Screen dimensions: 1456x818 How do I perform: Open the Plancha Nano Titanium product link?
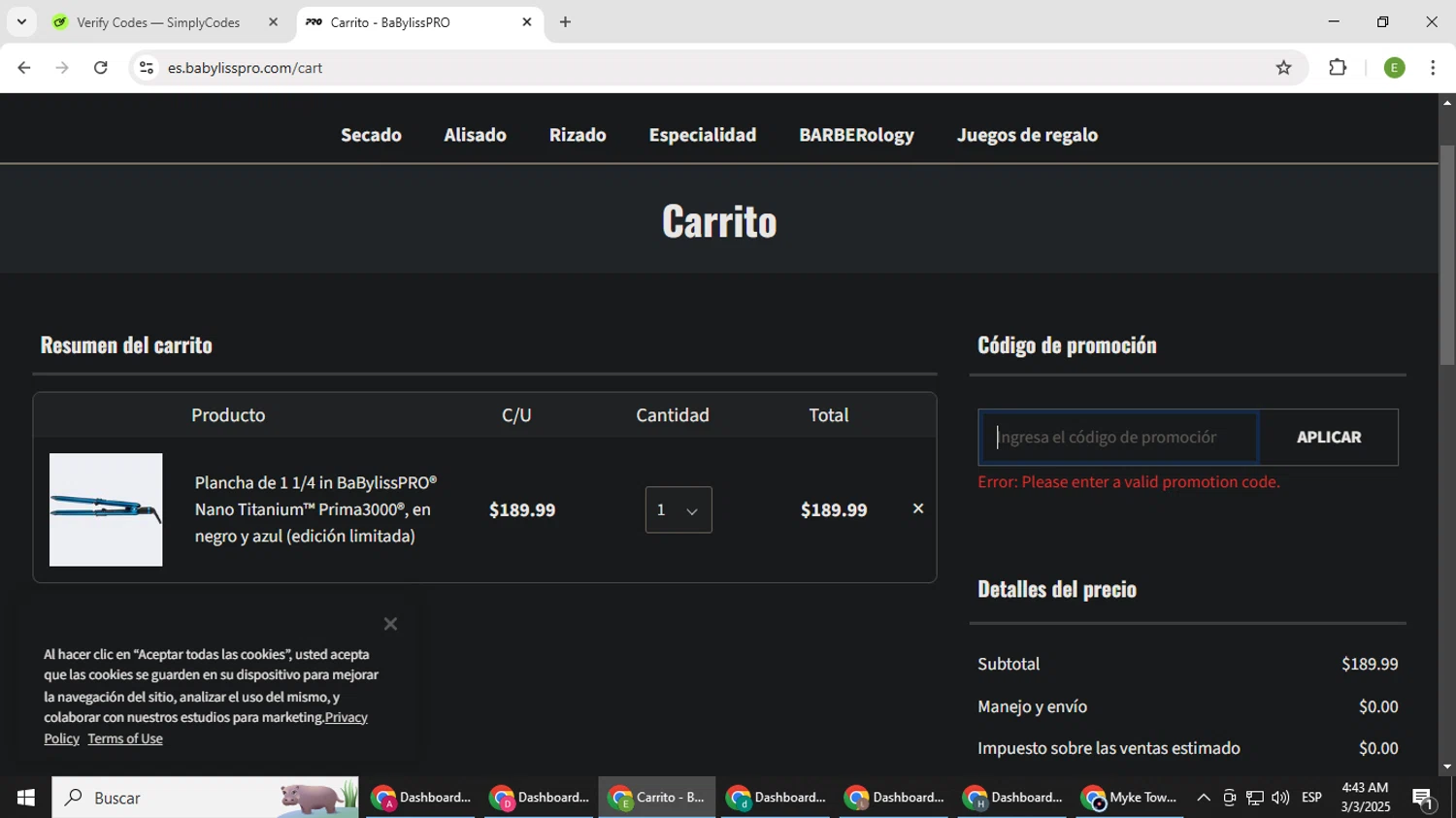click(315, 509)
